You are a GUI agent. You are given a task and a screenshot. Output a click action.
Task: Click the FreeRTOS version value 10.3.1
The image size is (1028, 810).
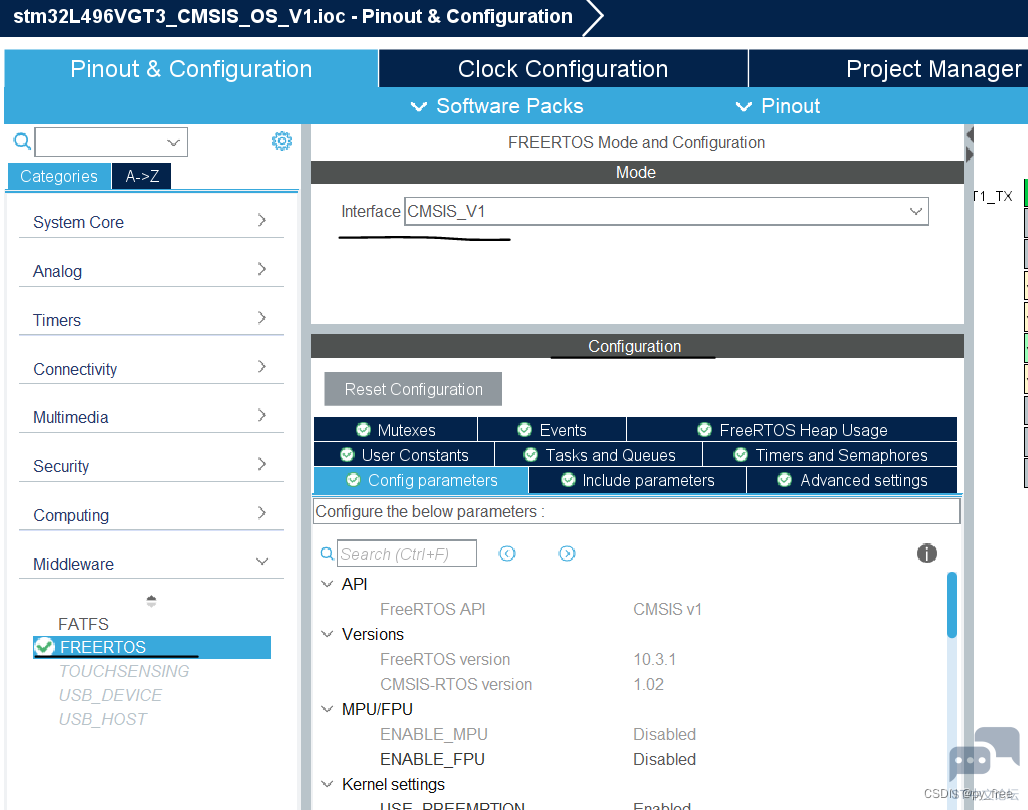pyautogui.click(x=654, y=659)
